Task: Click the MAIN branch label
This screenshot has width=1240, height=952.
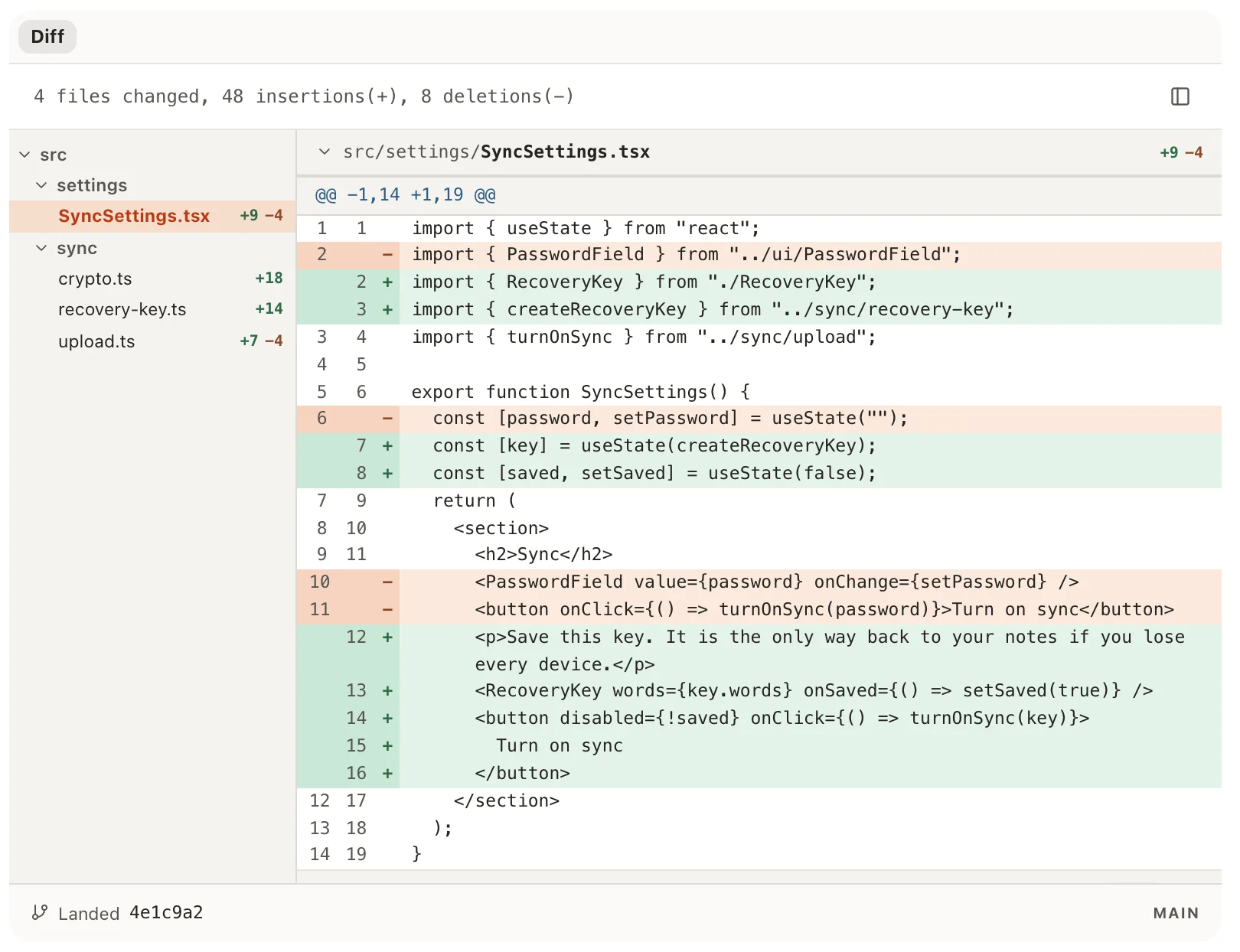Action: [x=1176, y=913]
